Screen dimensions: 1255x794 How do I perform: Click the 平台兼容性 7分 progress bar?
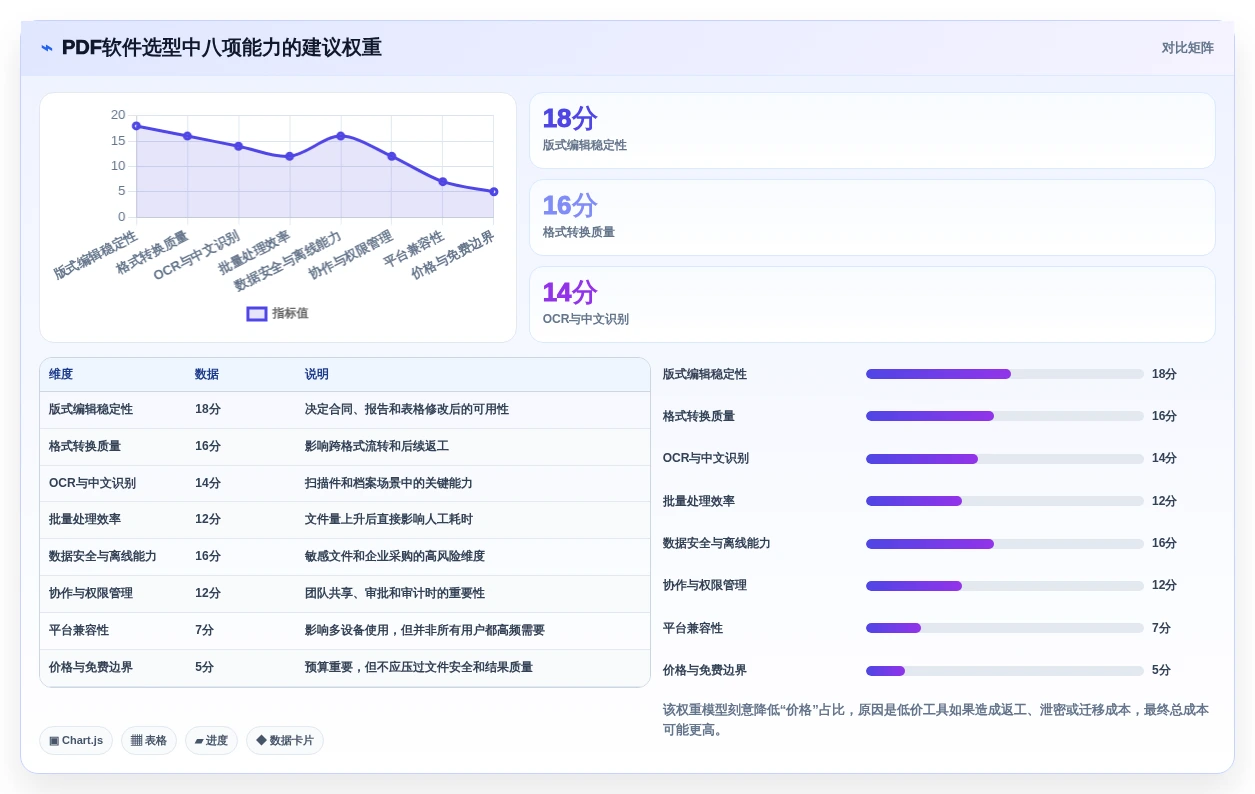pyautogui.click(x=1005, y=628)
